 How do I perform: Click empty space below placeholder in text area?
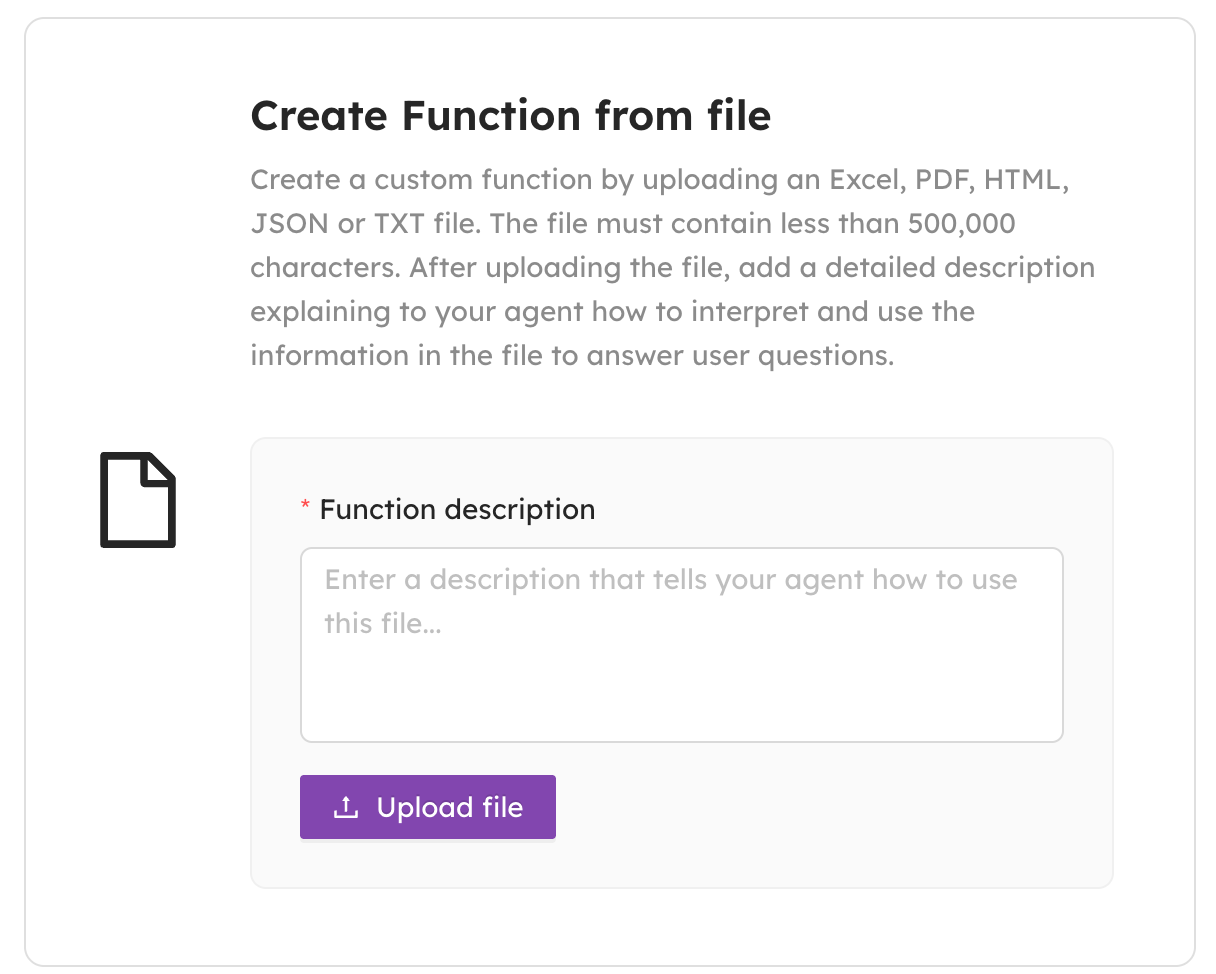pyautogui.click(x=681, y=695)
